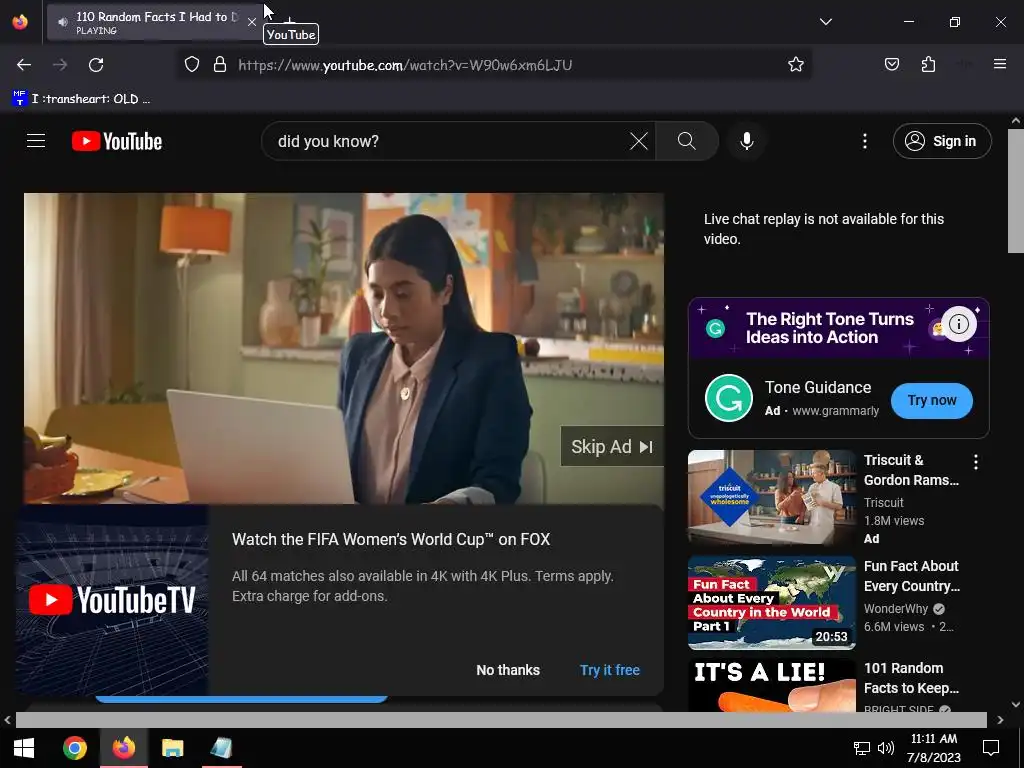1024x768 pixels.
Task: Click the browser Back arrow
Action: (x=24, y=65)
